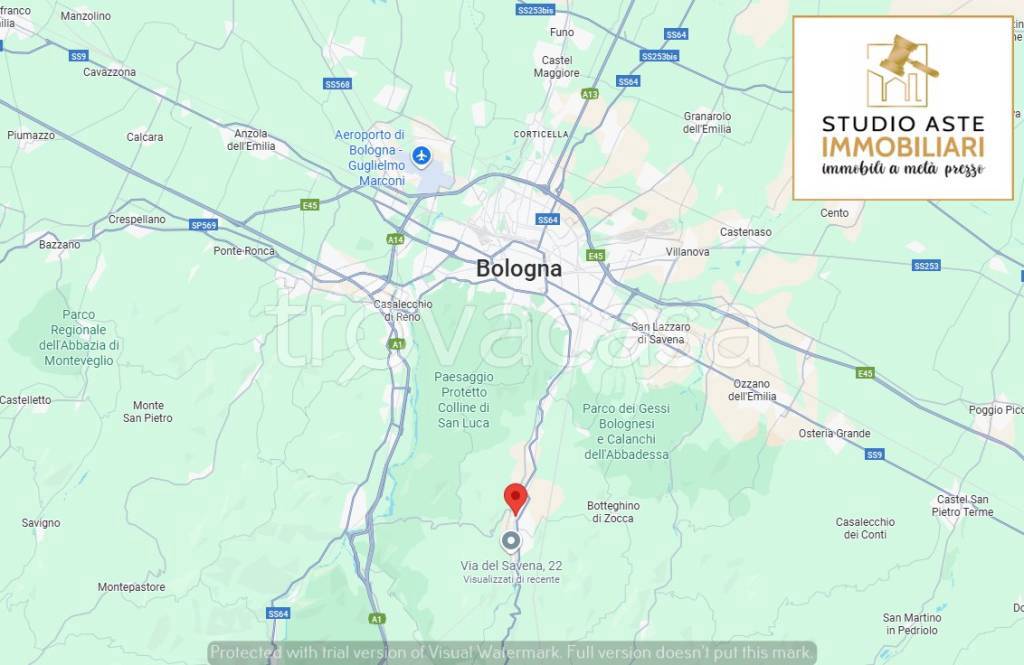Viewport: 1024px width, 665px height.
Task: Click Ozzano dell'Emilia town label
Action: pos(752,390)
